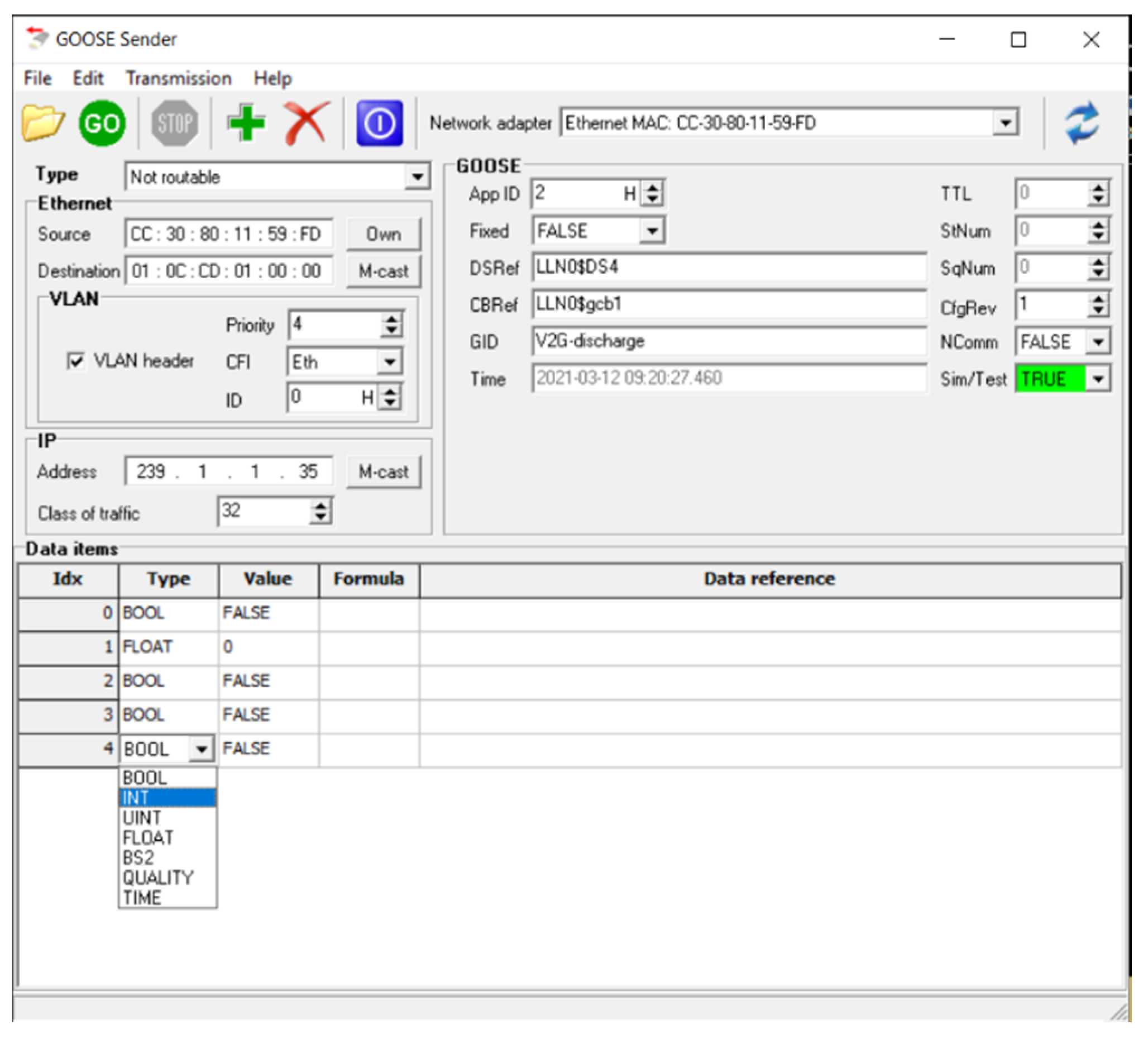Click the open folder icon in toolbar
1148x1039 pixels.
click(42, 122)
